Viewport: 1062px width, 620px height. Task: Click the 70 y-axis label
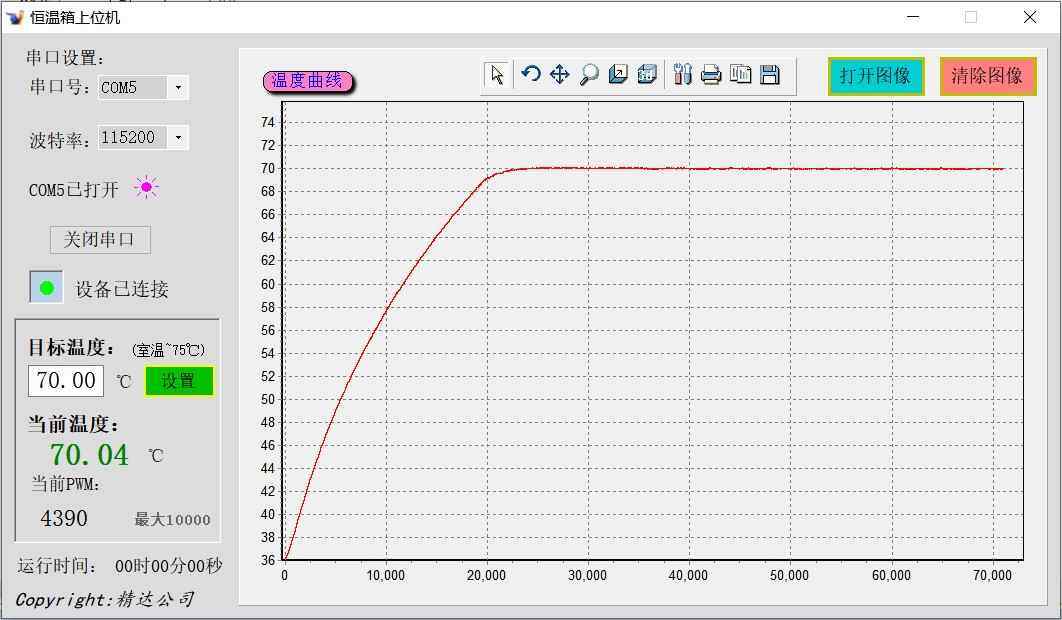click(268, 168)
